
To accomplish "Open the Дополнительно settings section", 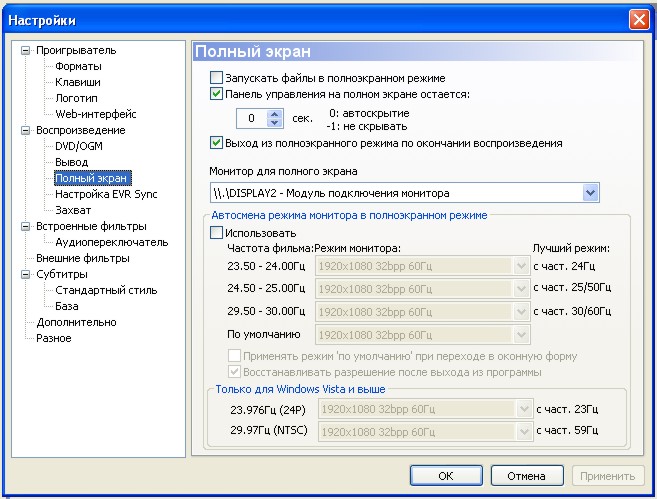I will coord(76,322).
